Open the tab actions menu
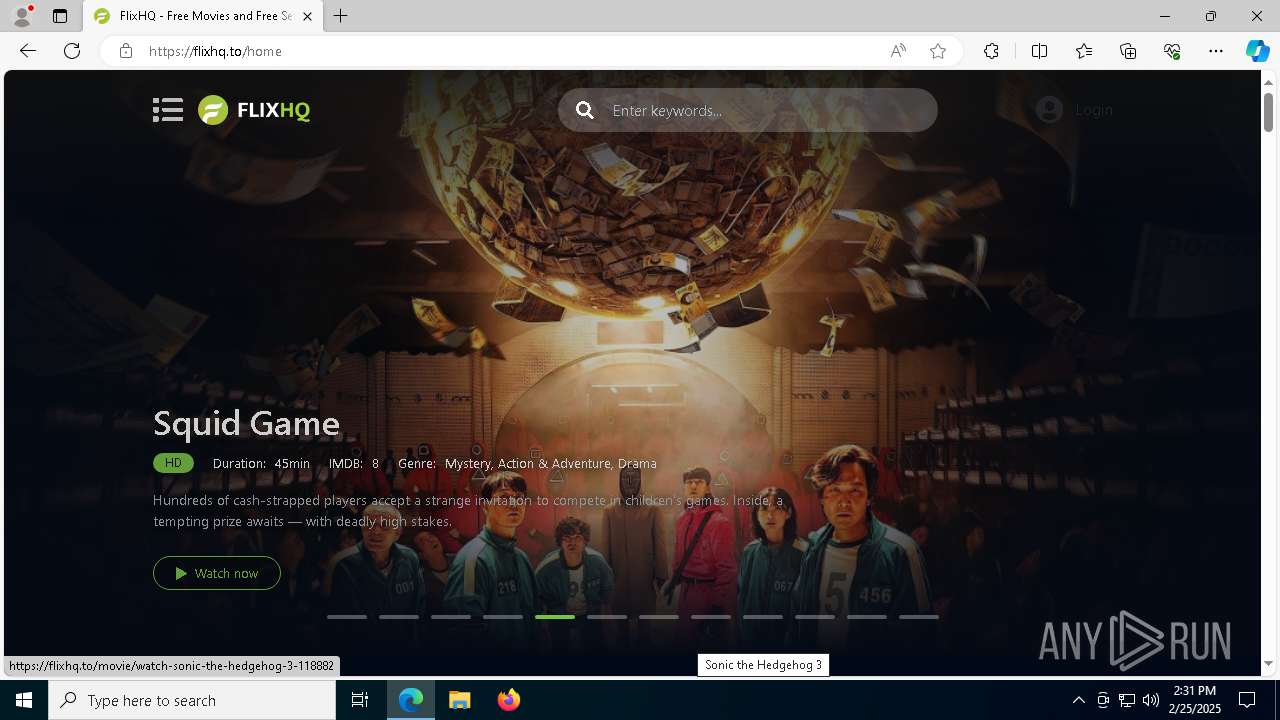Image resolution: width=1280 pixels, height=720 pixels. point(60,16)
